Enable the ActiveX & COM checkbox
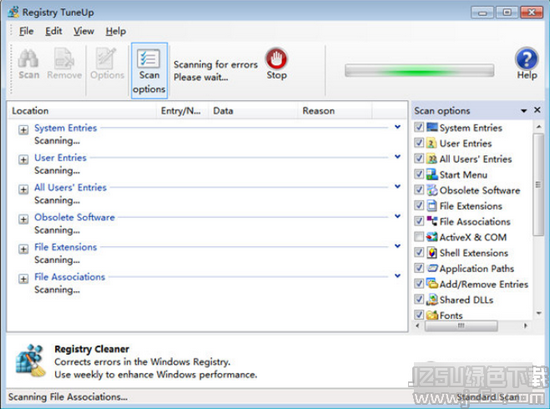This screenshot has width=550, height=409. (x=419, y=236)
